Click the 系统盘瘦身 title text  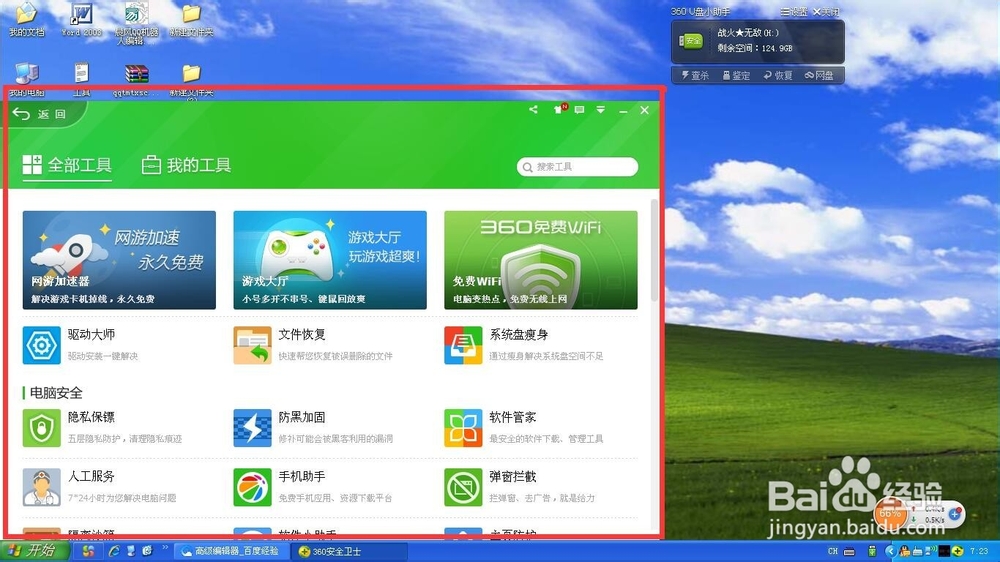[518, 334]
